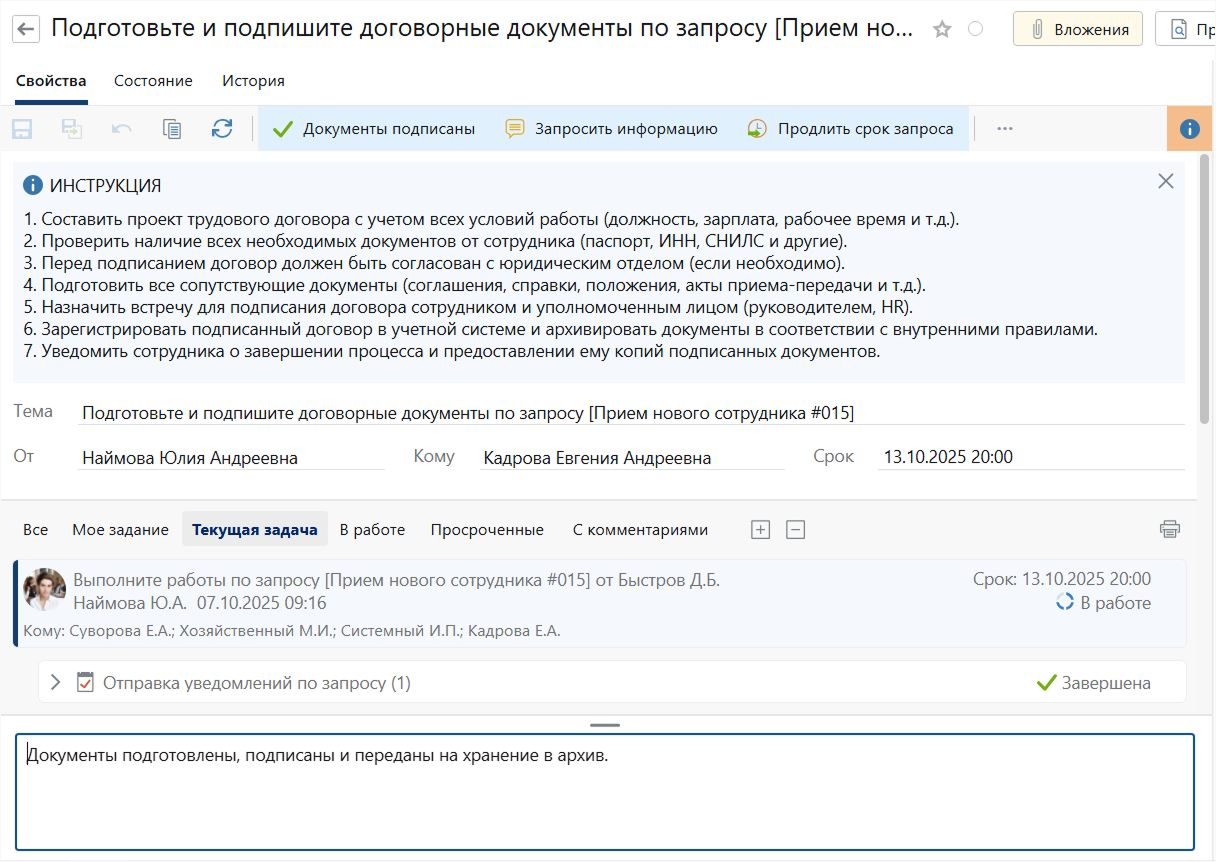This screenshot has width=1216, height=862.
Task: Toggle the circle flag next to the star
Action: [975, 29]
